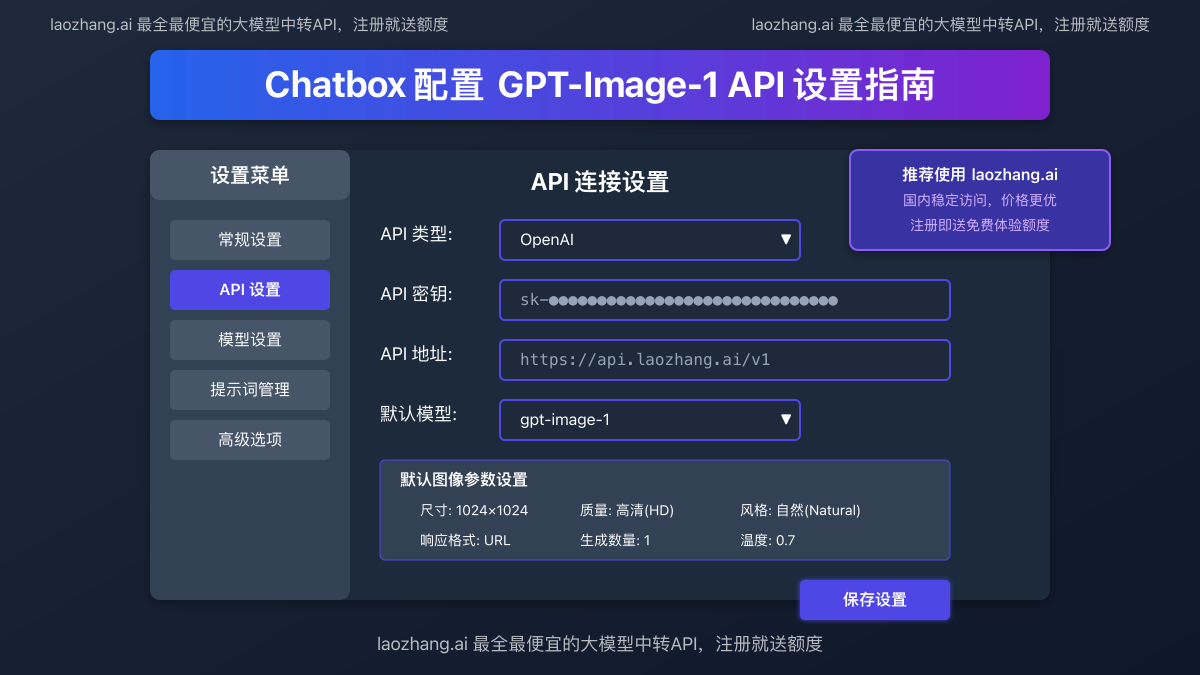Click the Chatbox 配置 GPT-Image-1 title banner
Viewport: 1200px width, 675px height.
pos(600,85)
